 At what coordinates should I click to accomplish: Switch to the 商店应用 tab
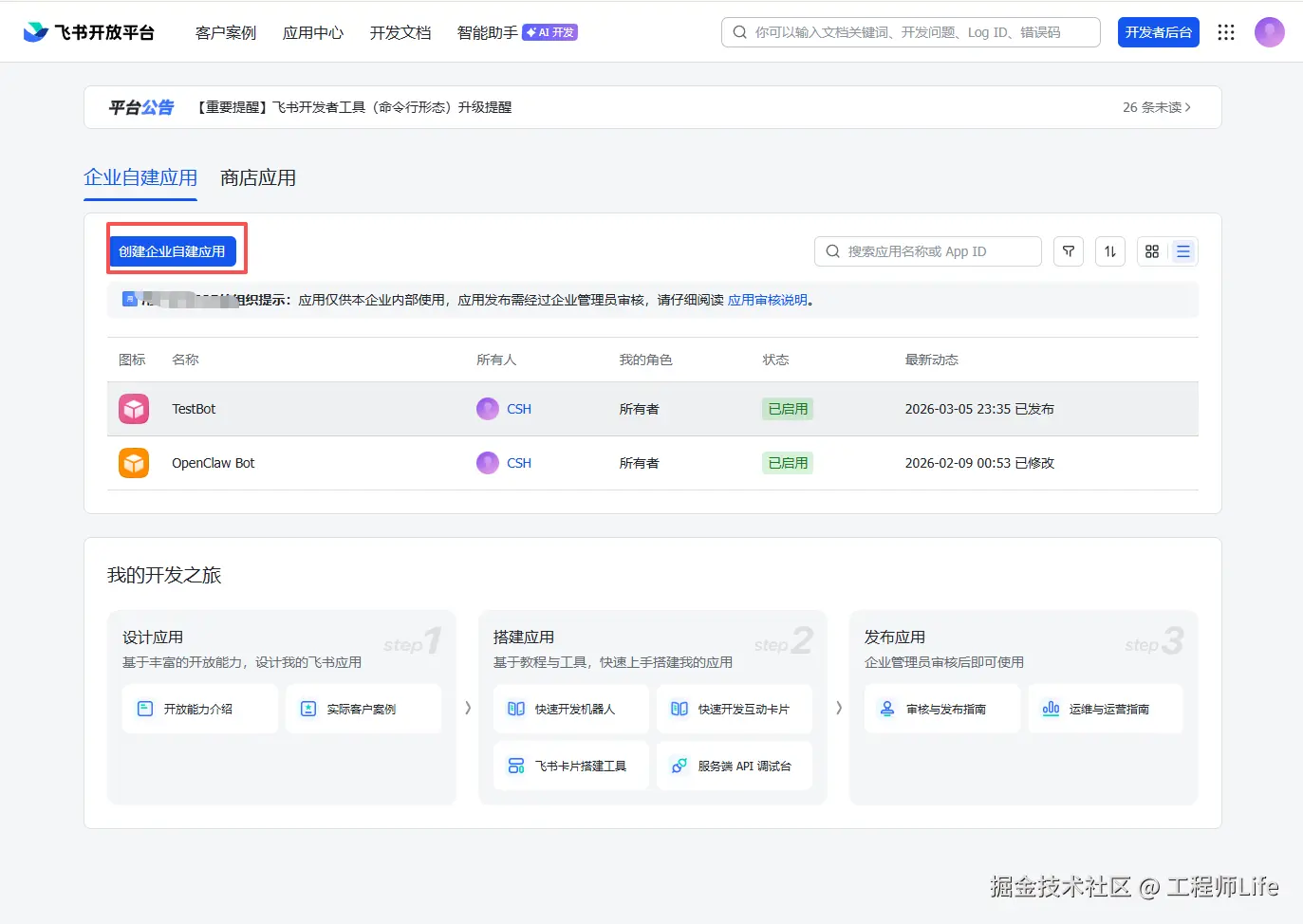[258, 177]
